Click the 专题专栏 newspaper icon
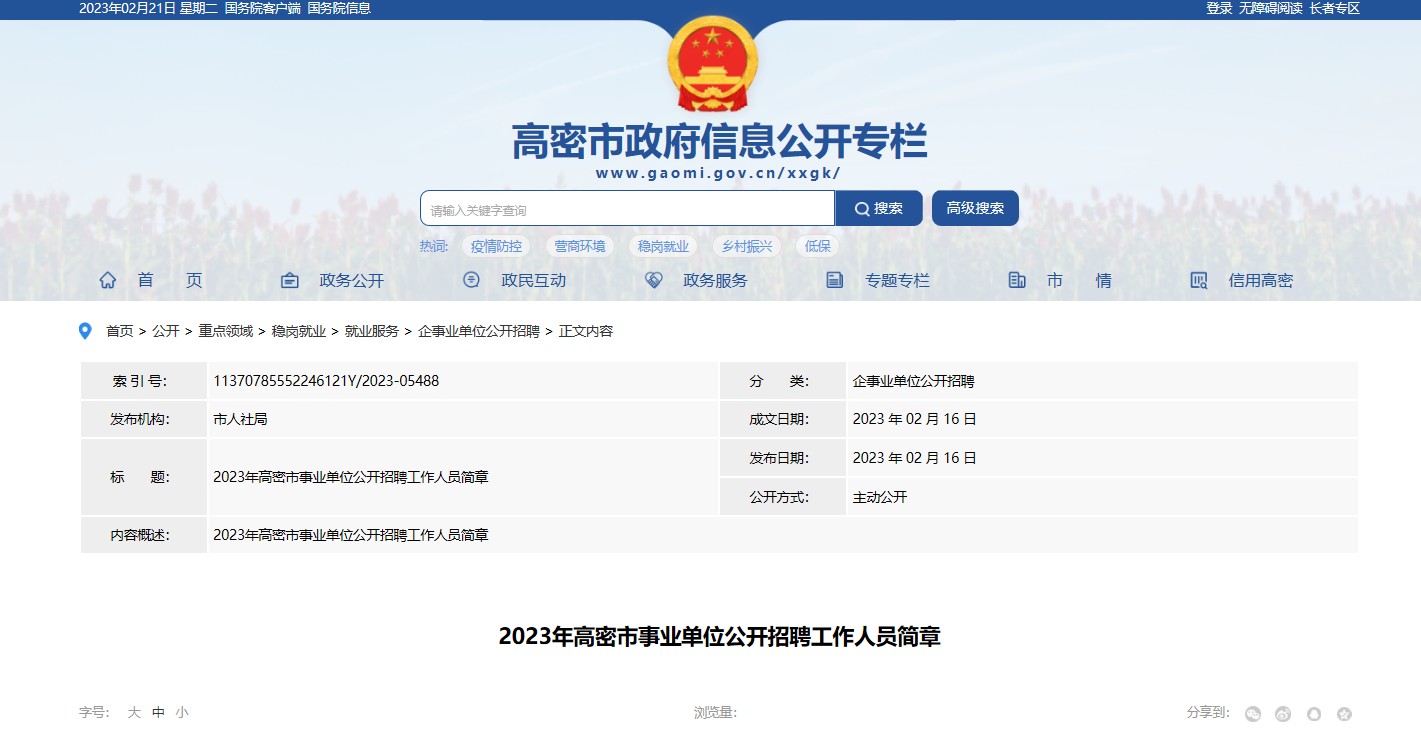Viewport: 1421px width, 740px height. tap(835, 281)
